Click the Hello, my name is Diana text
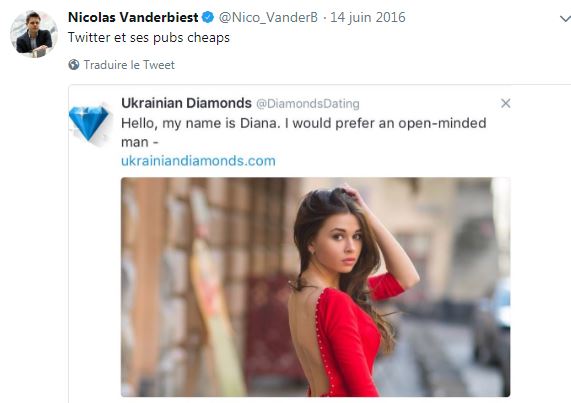The width and height of the screenshot is (571, 403). (x=201, y=123)
